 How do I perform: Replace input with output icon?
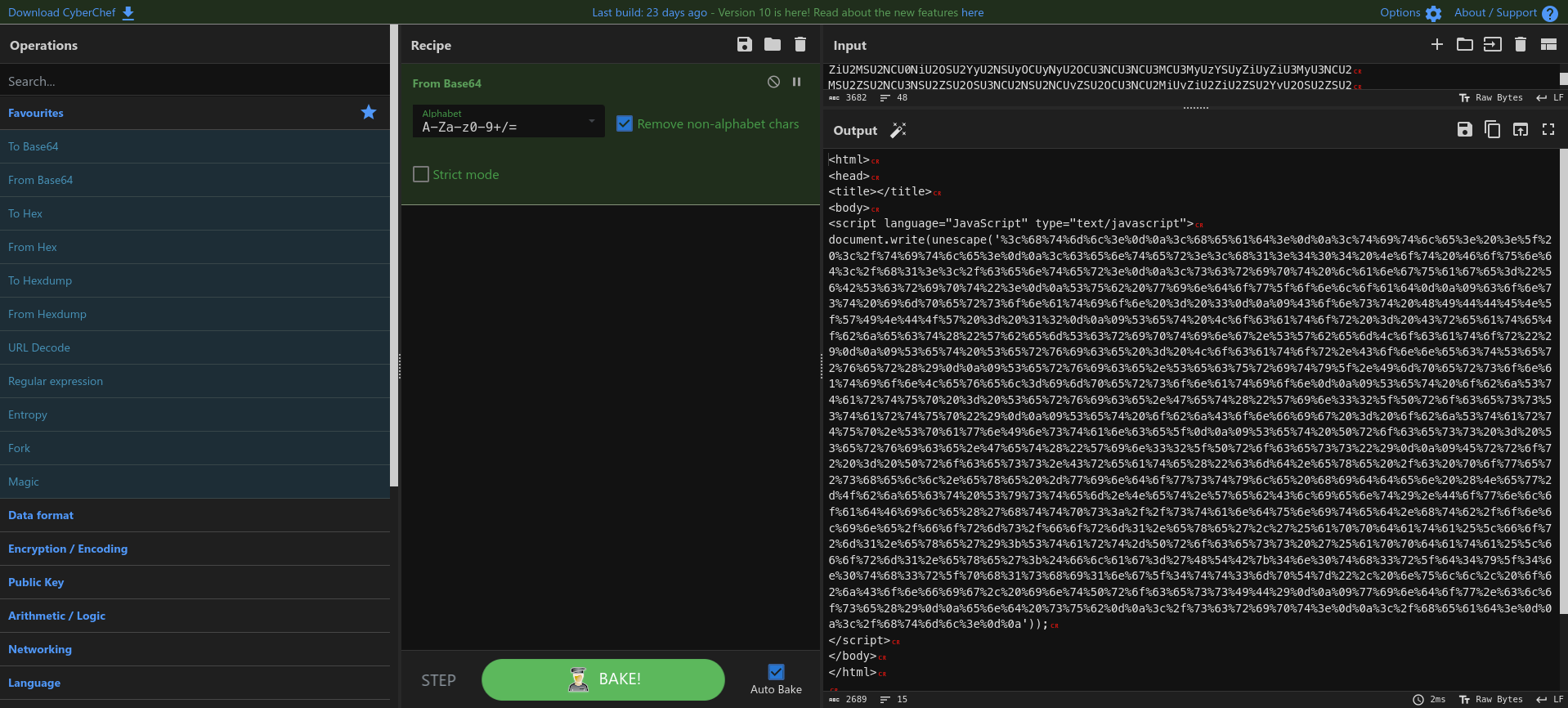(x=1521, y=129)
